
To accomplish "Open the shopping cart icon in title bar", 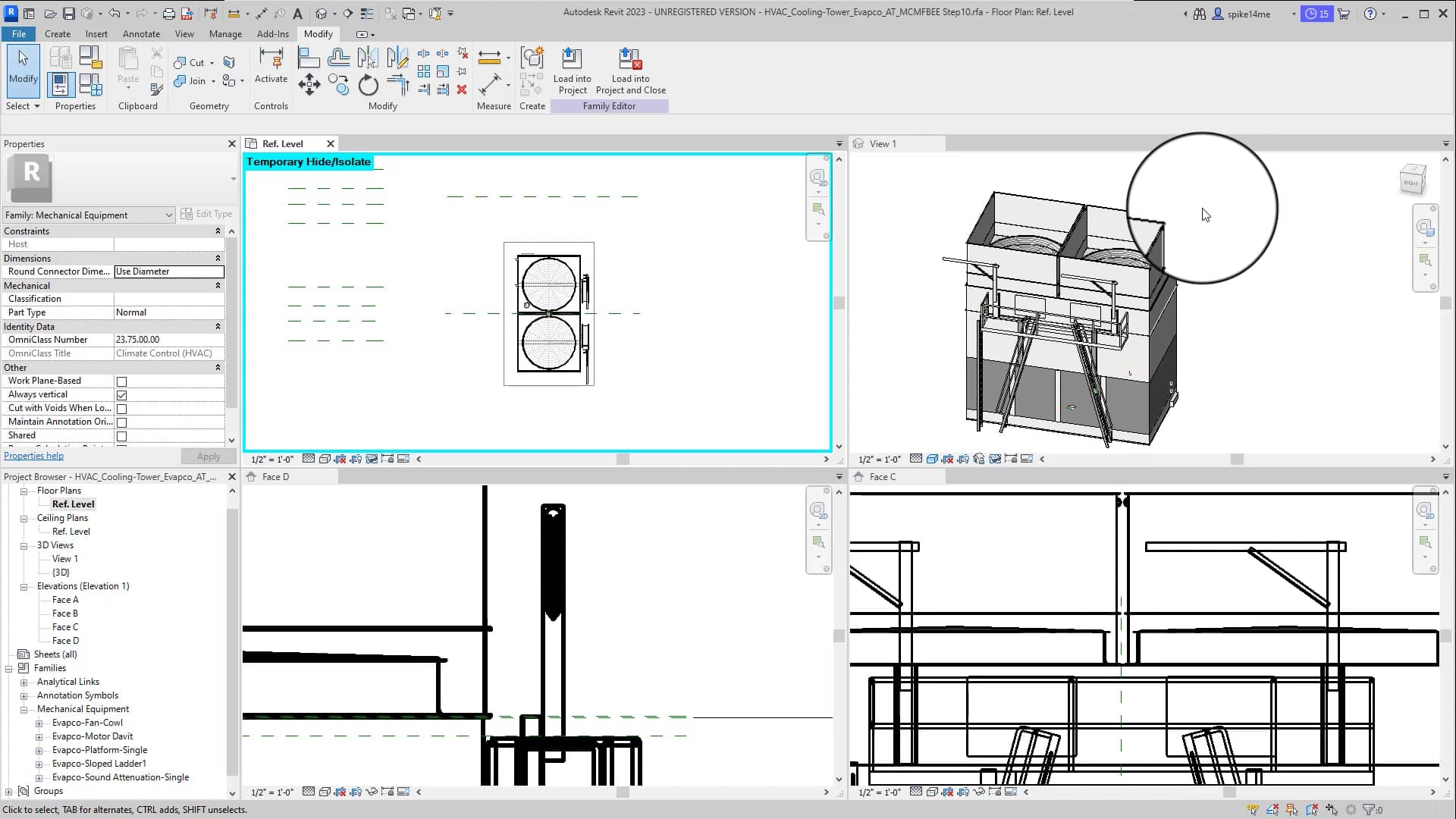I will click(1344, 14).
